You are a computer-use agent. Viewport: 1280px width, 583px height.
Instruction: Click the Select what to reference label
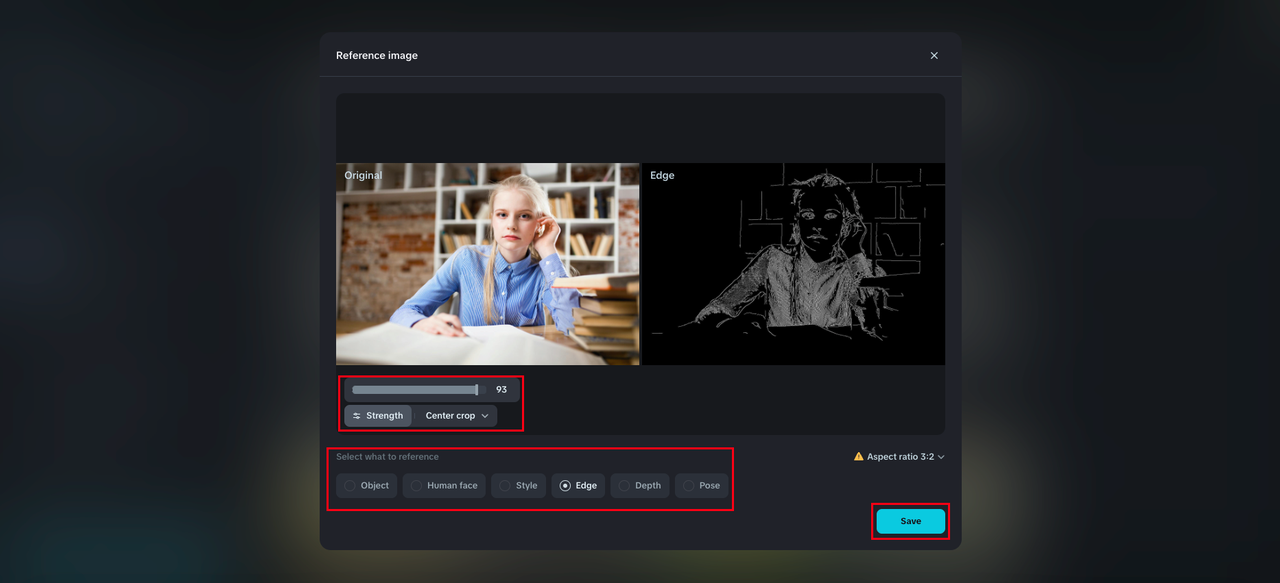[x=387, y=457]
